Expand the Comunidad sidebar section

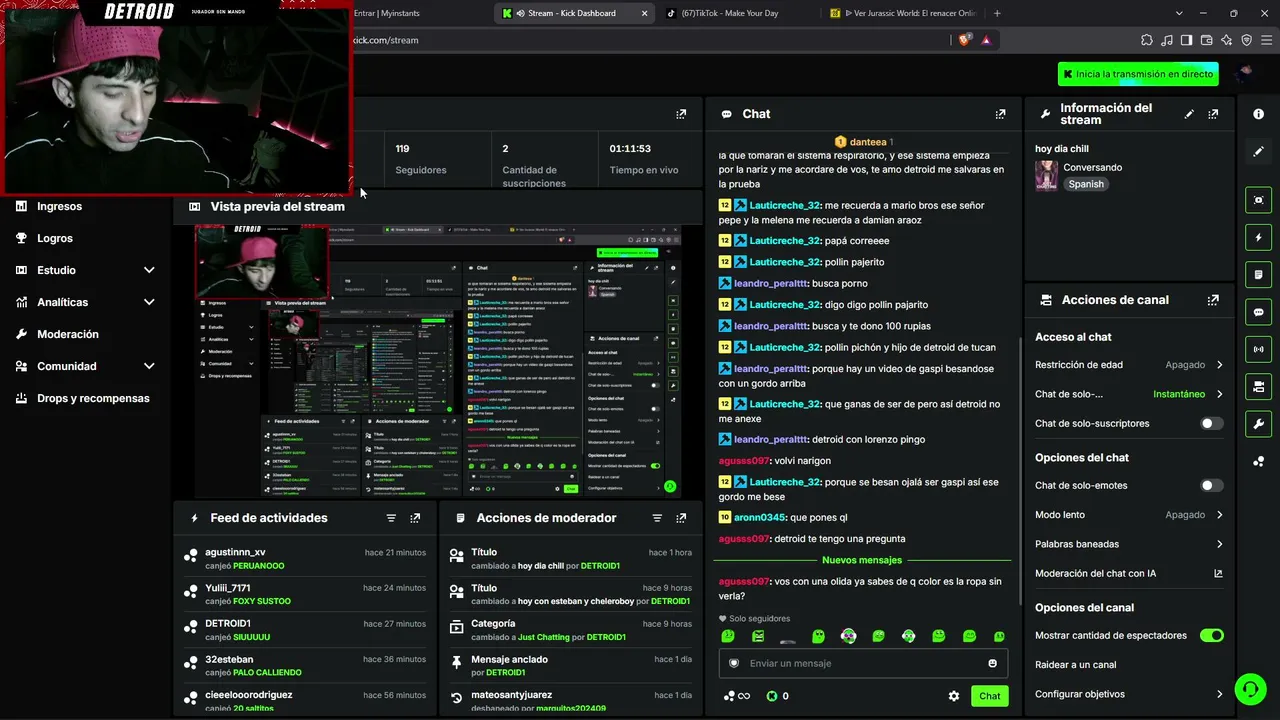[149, 366]
